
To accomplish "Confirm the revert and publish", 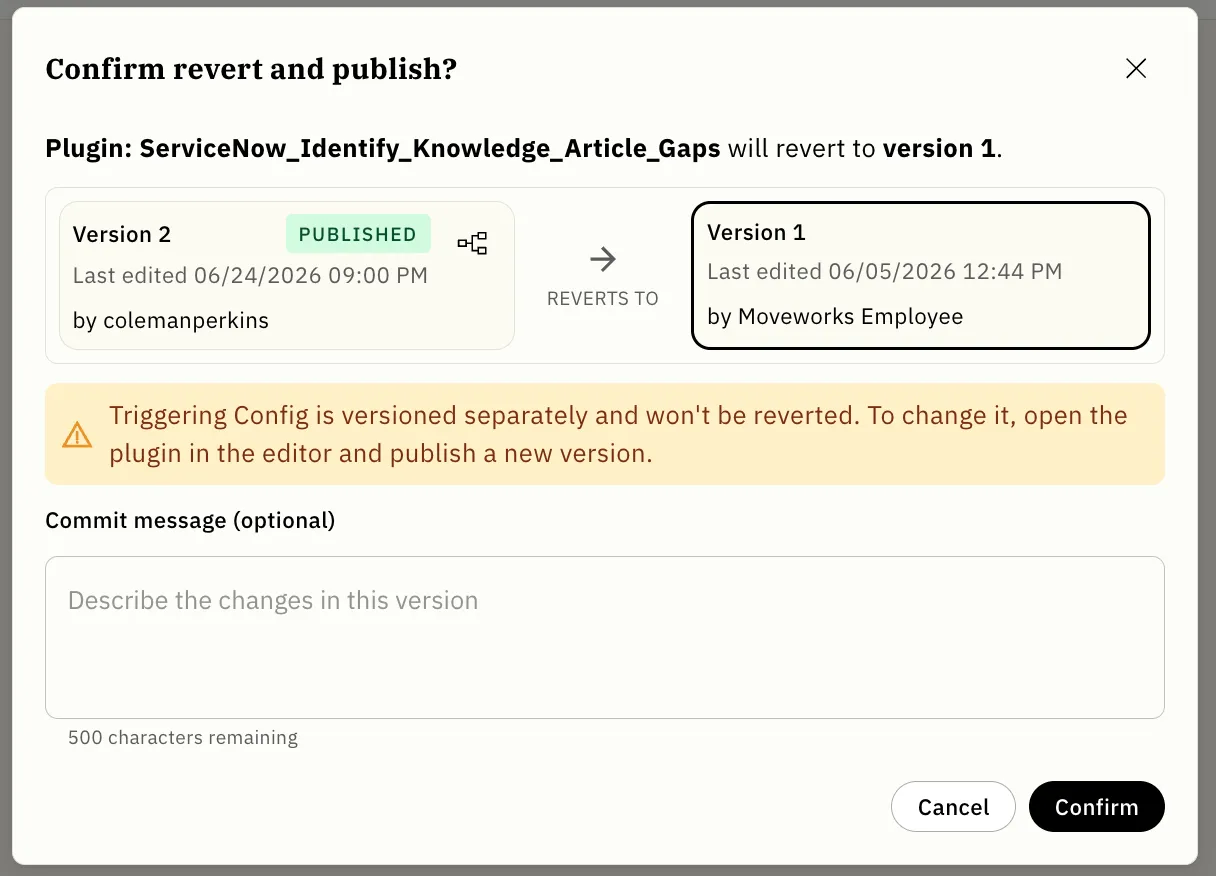I will click(x=1096, y=806).
